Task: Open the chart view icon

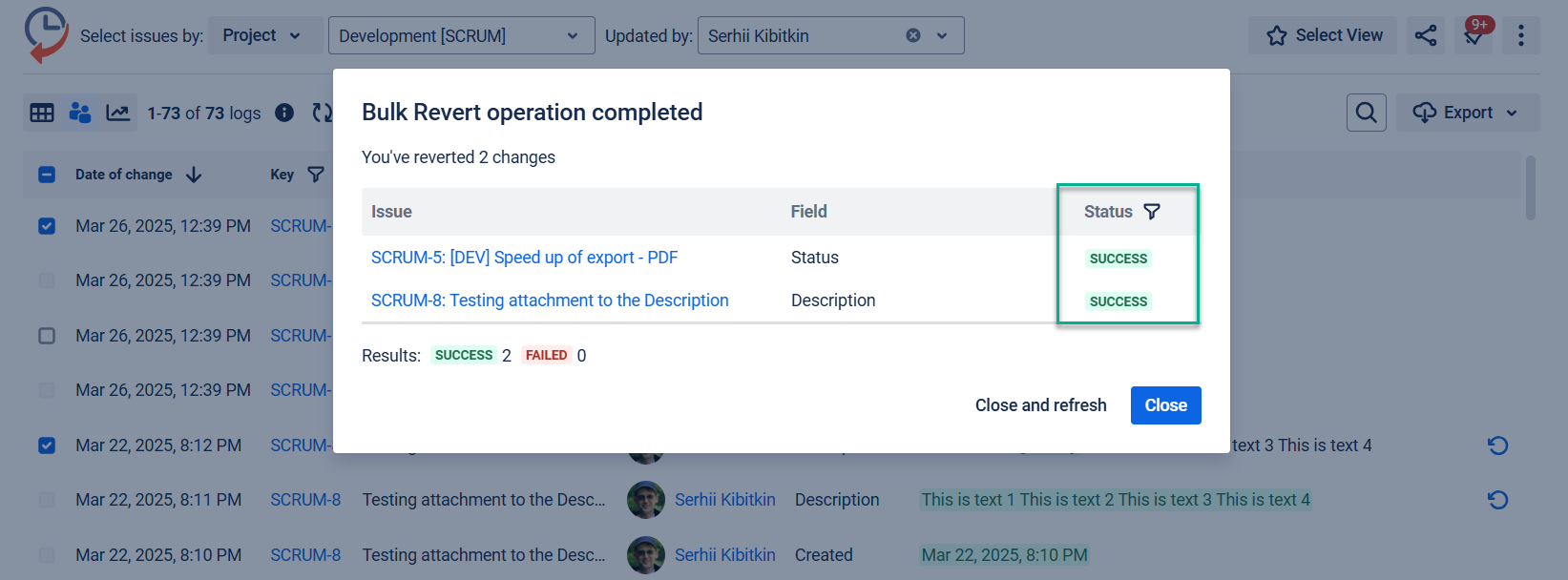Action: (117, 114)
